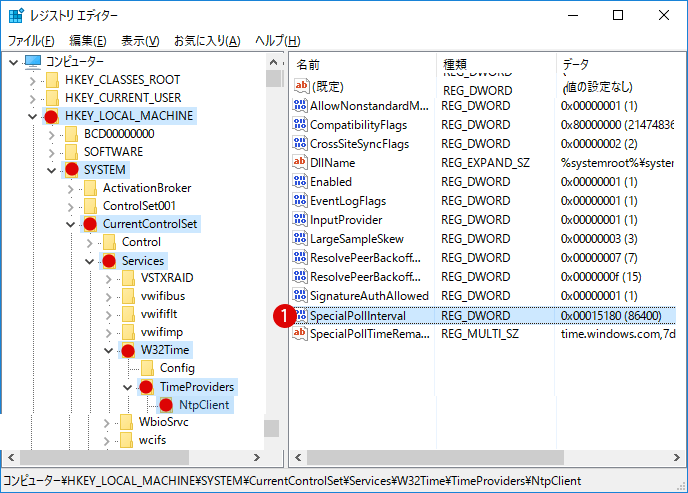Click the SOFTWARE folder icon

pyautogui.click(x=71, y=152)
